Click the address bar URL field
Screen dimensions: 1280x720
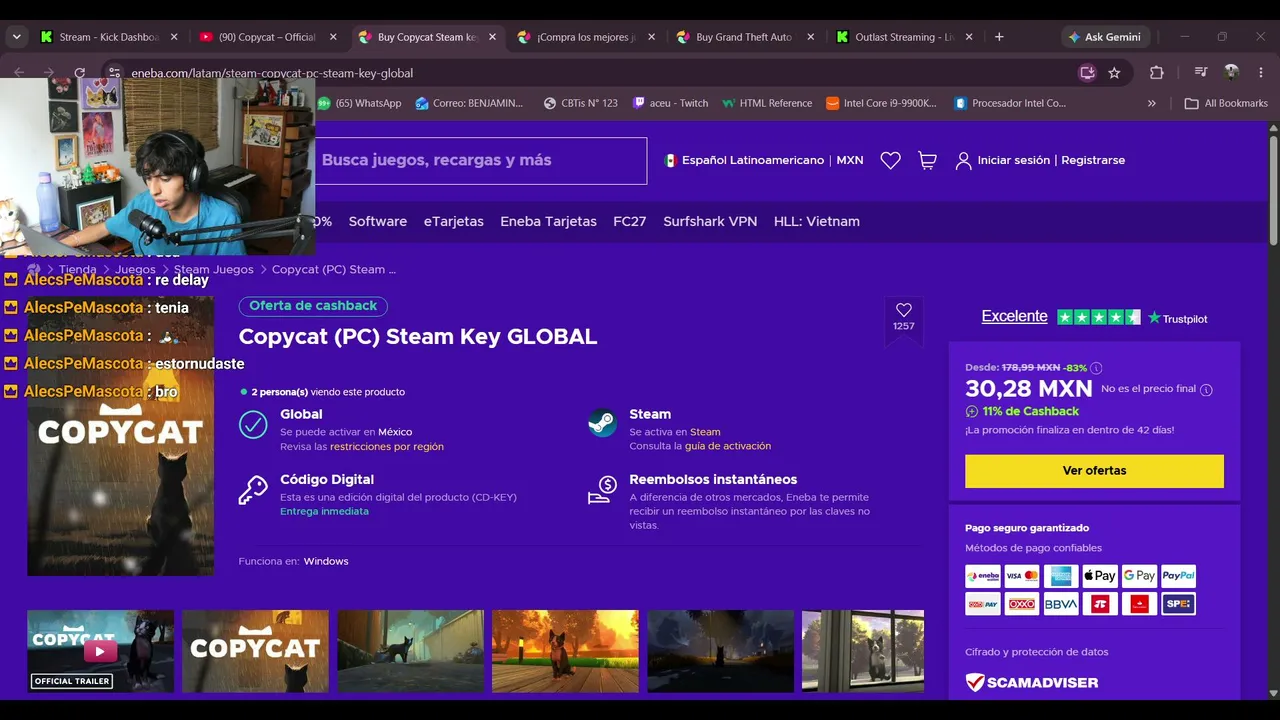pyautogui.click(x=600, y=73)
